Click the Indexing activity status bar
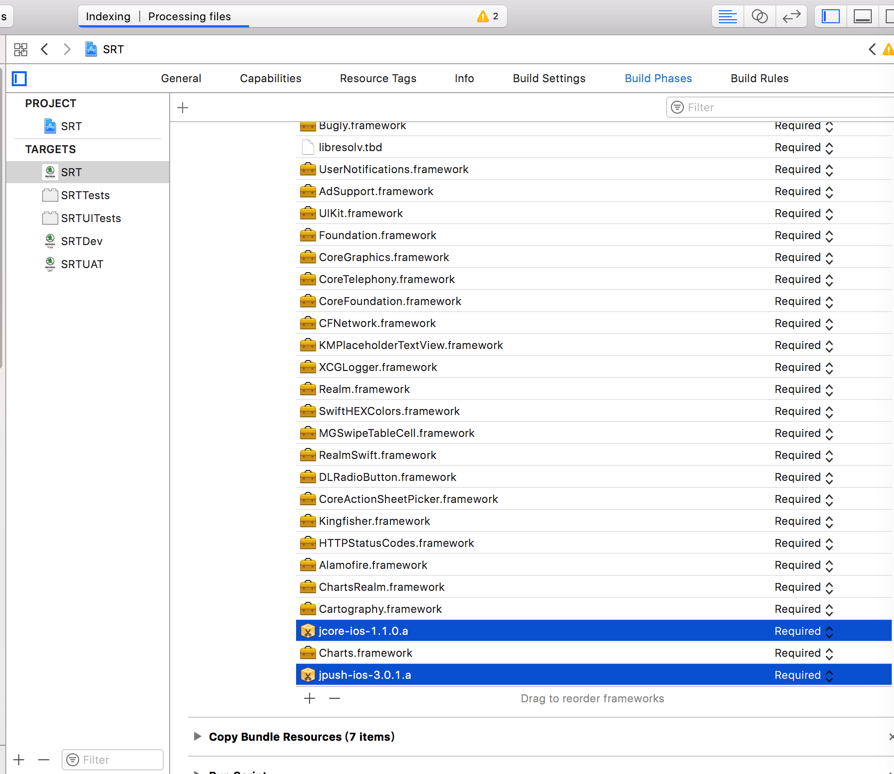The width and height of the screenshot is (894, 774). tap(292, 17)
